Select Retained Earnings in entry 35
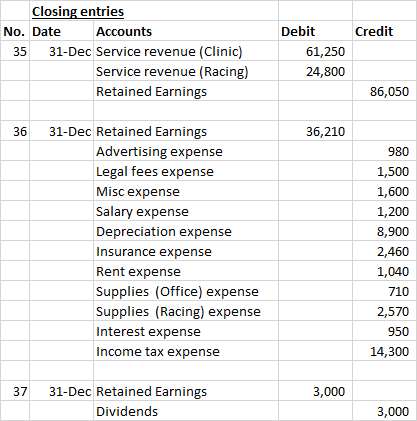Image resolution: width=417 pixels, height=421 pixels. coord(186,91)
